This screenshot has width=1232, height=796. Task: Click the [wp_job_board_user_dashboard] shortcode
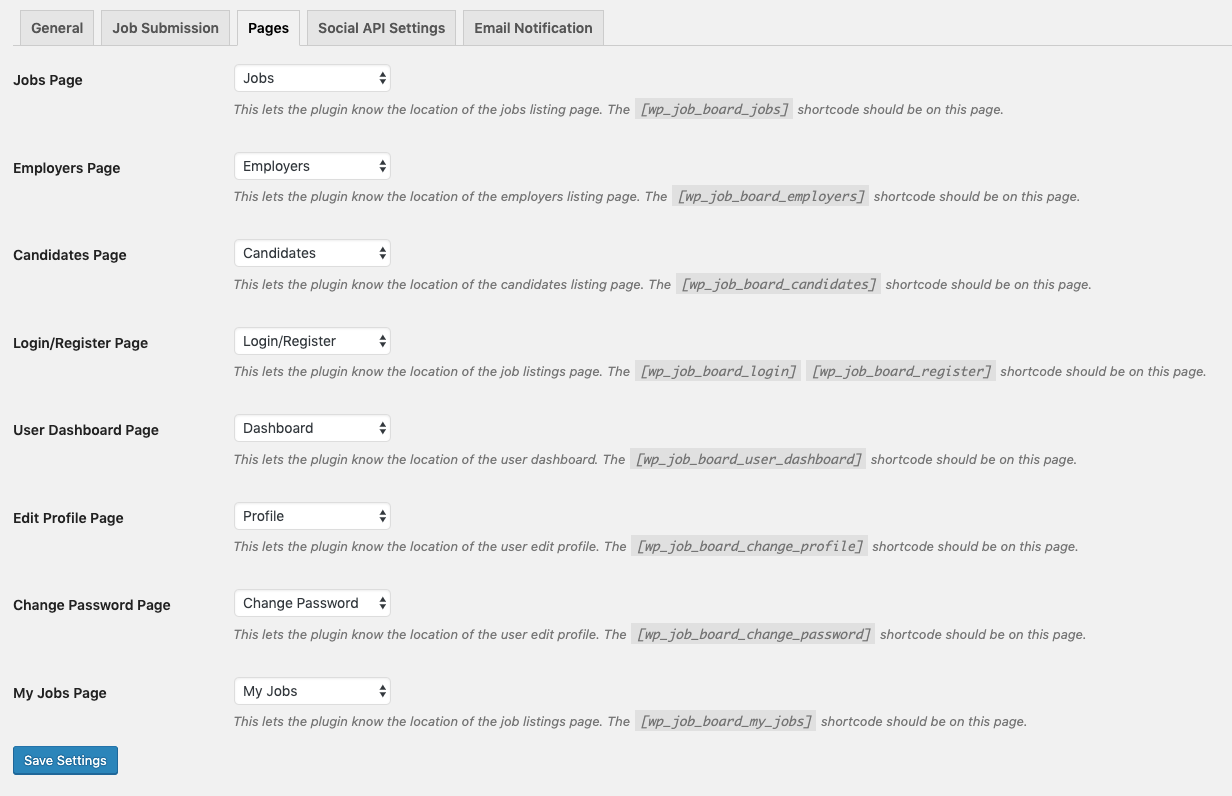748,460
